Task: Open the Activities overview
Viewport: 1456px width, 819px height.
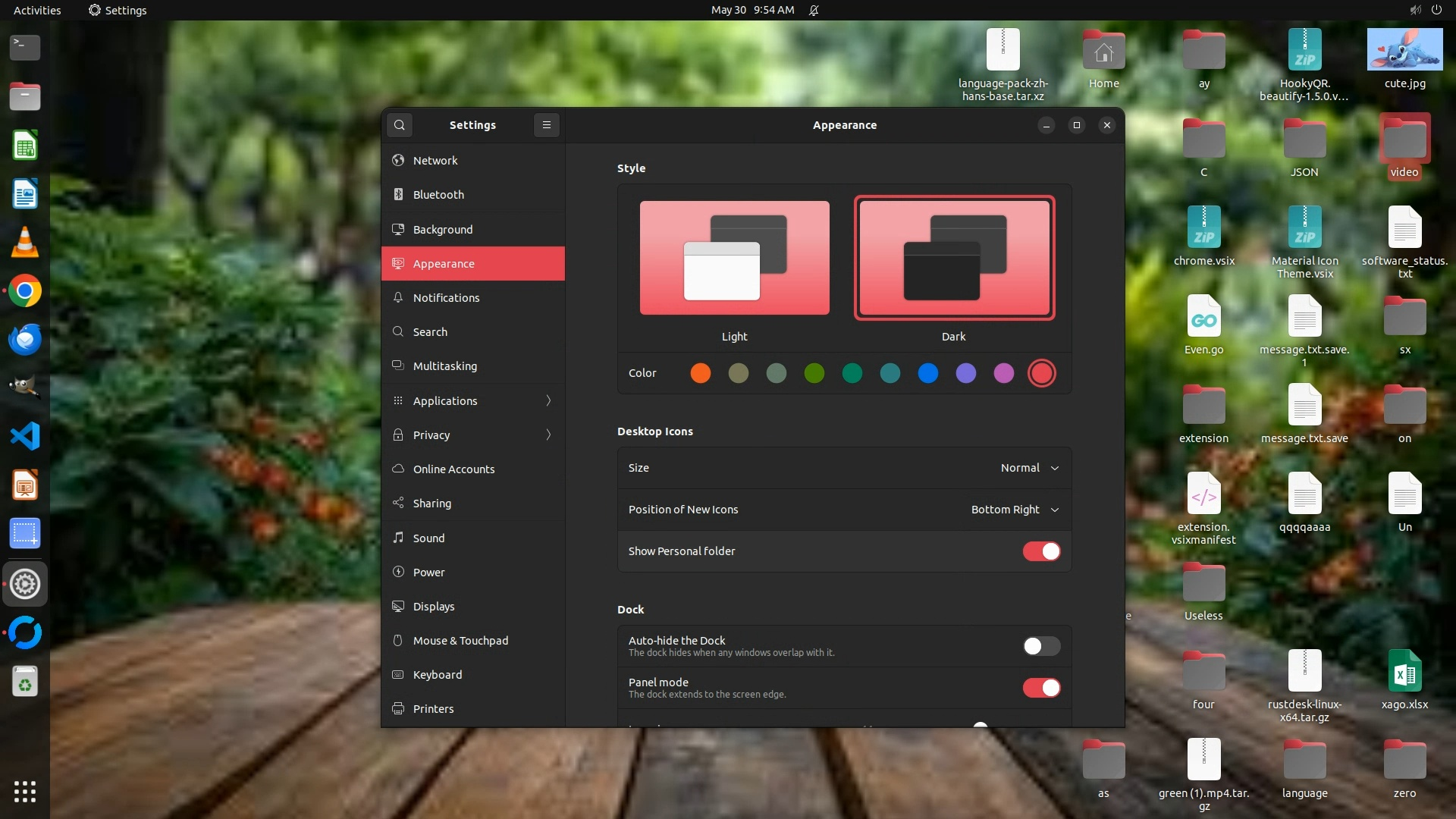Action: [x=37, y=10]
